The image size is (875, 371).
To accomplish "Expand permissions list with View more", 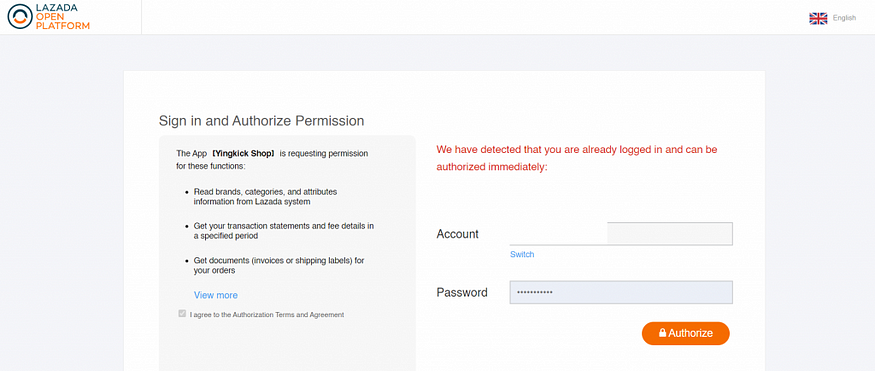I will (x=215, y=295).
